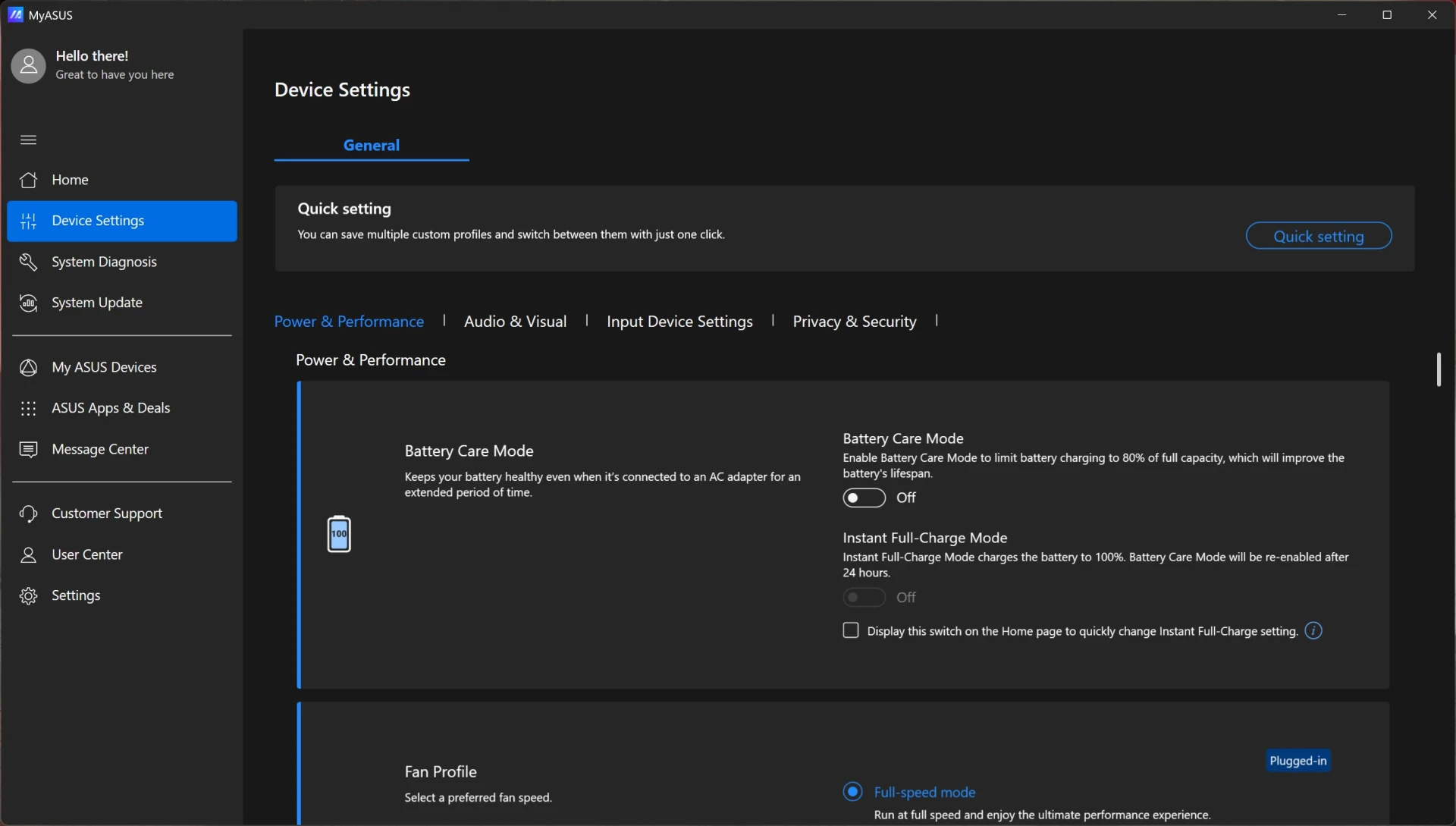Open Customer Support page
The width and height of the screenshot is (1456, 826).
[121, 514]
